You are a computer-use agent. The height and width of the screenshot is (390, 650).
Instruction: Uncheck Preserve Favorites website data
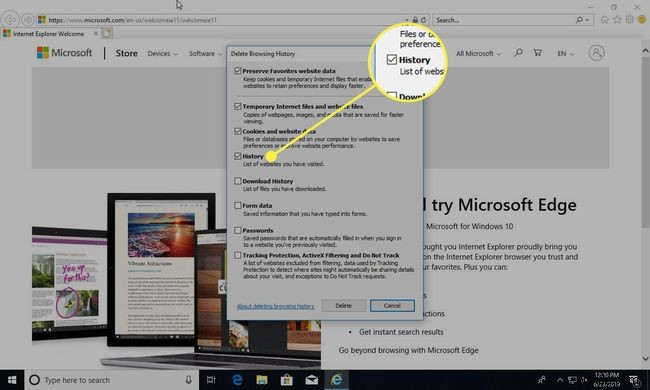238,71
